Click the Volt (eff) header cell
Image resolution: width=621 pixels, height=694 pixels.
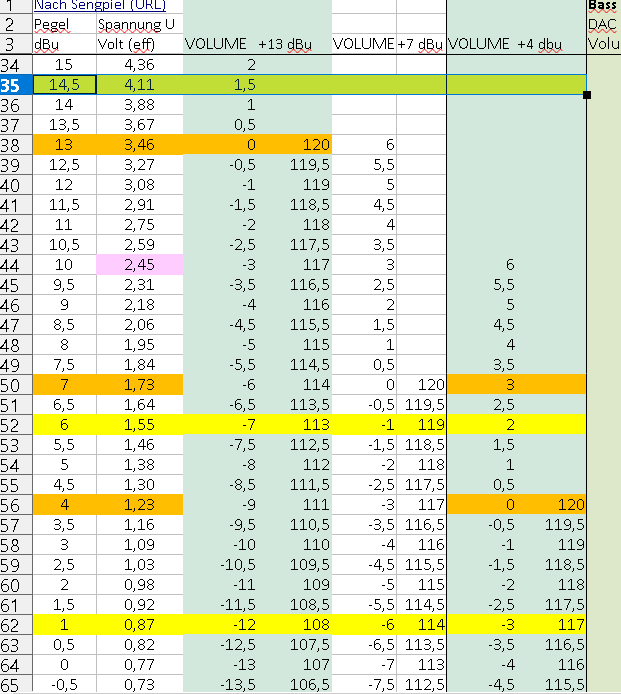[x=139, y=44]
